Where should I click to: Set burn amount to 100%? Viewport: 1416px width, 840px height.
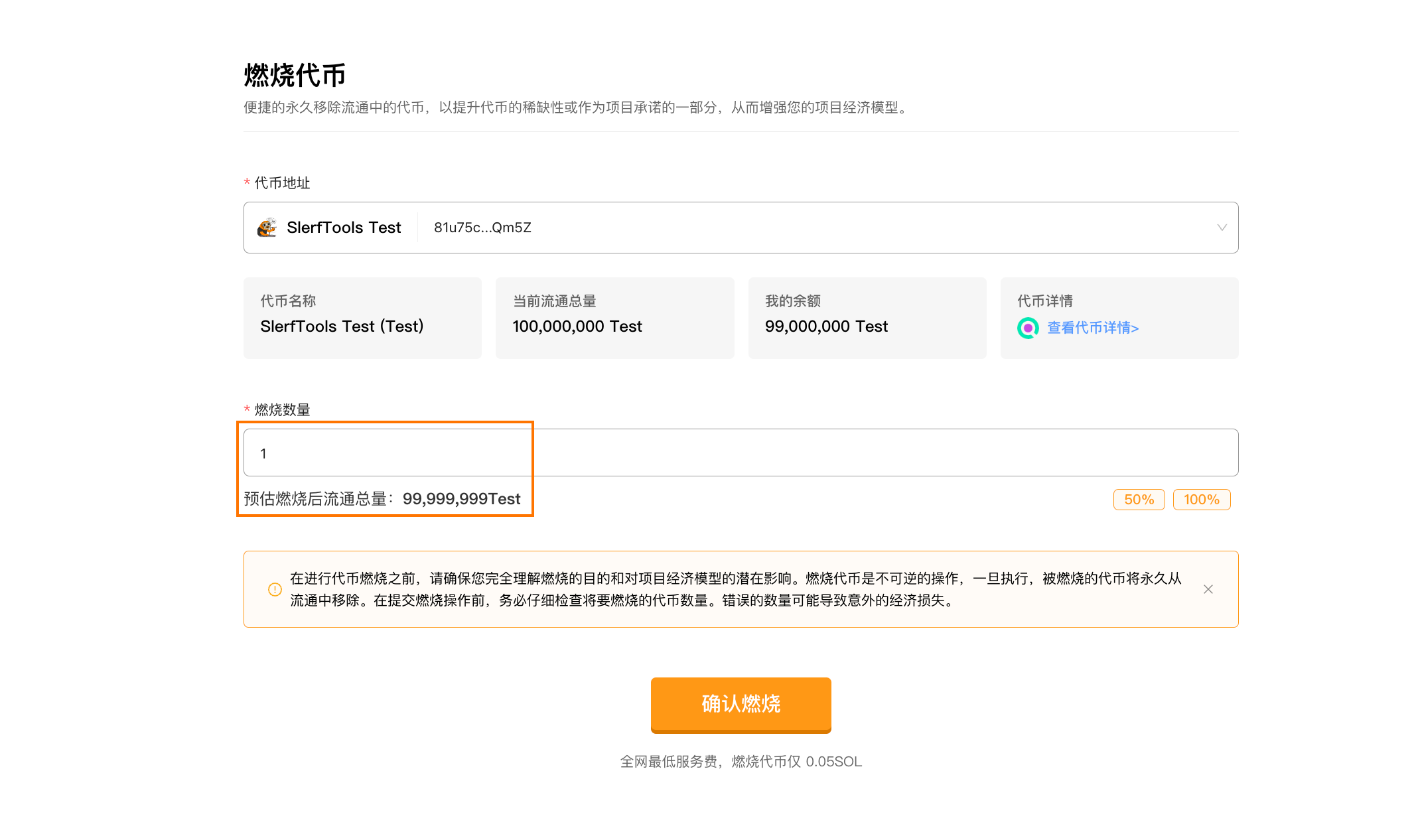(x=1201, y=500)
